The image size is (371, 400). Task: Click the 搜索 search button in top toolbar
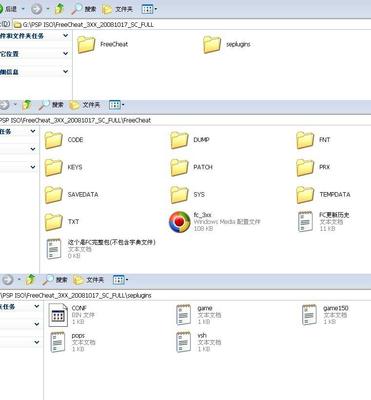pos(84,9)
